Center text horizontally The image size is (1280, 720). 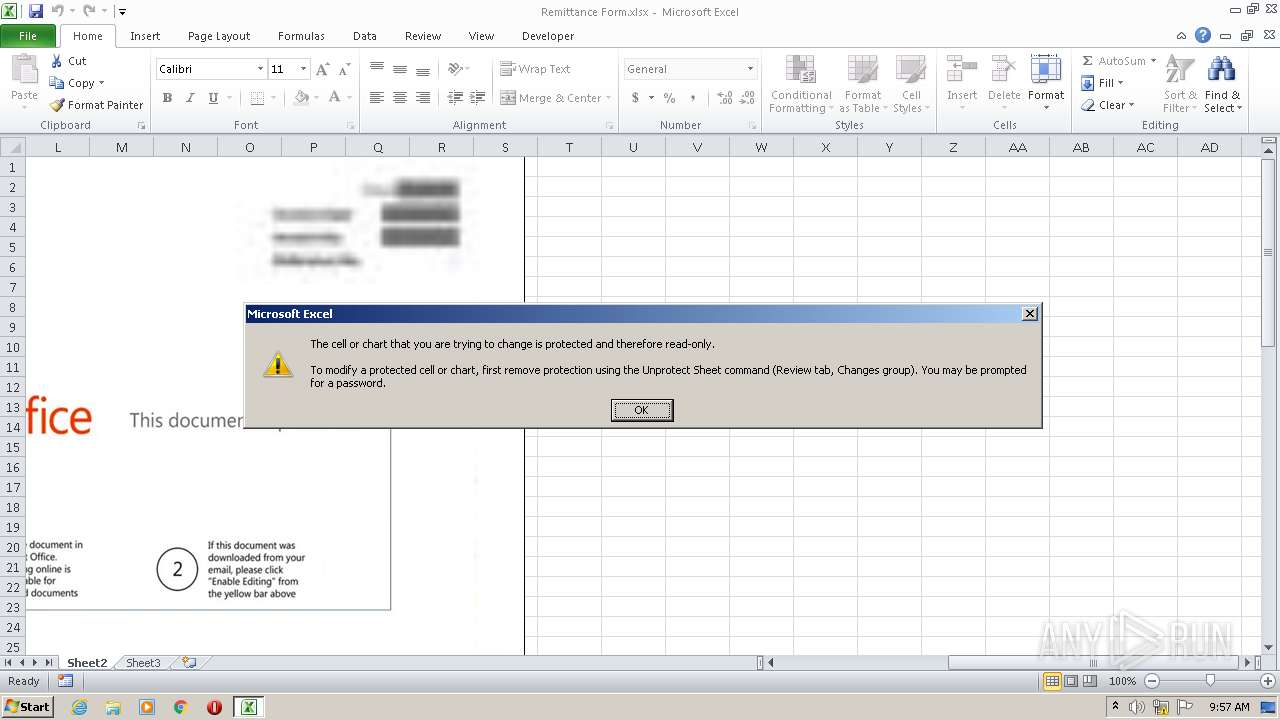click(x=400, y=98)
